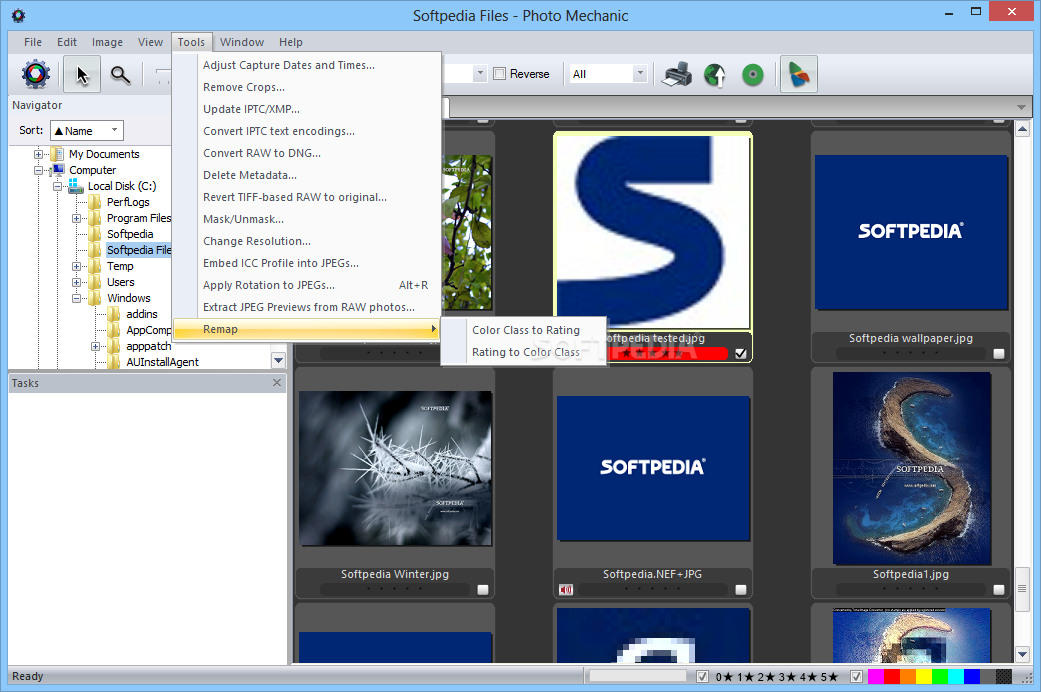Image resolution: width=1041 pixels, height=692 pixels.
Task: Click the Computer icon in Navigator tree
Action: (58, 170)
